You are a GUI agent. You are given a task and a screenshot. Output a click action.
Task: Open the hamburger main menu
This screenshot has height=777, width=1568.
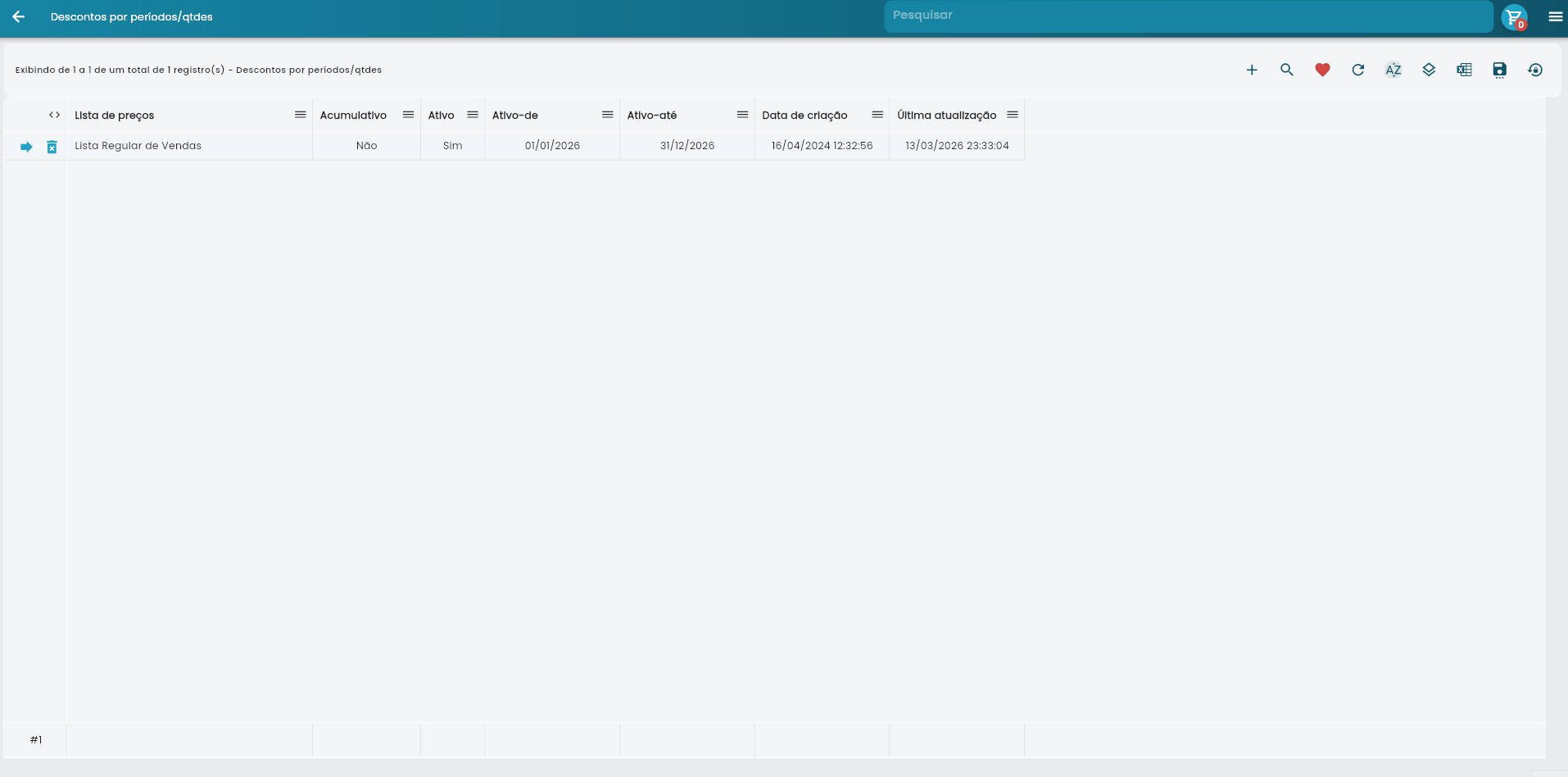(x=1555, y=17)
